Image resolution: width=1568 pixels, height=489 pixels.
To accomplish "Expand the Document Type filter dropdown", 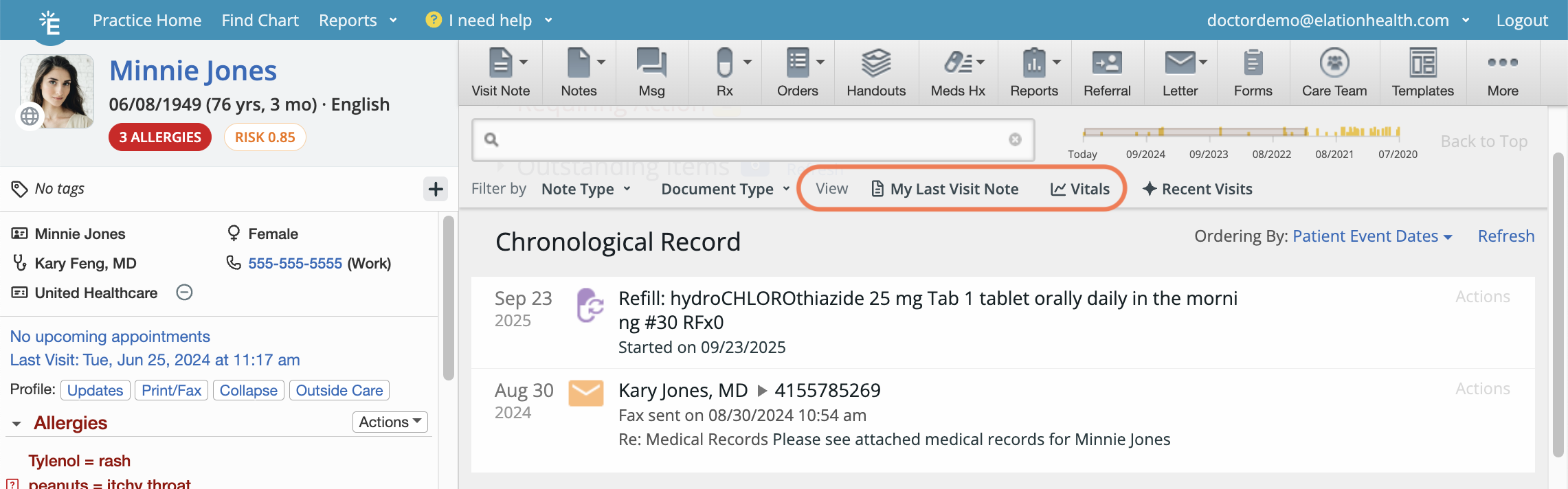I will pyautogui.click(x=725, y=190).
